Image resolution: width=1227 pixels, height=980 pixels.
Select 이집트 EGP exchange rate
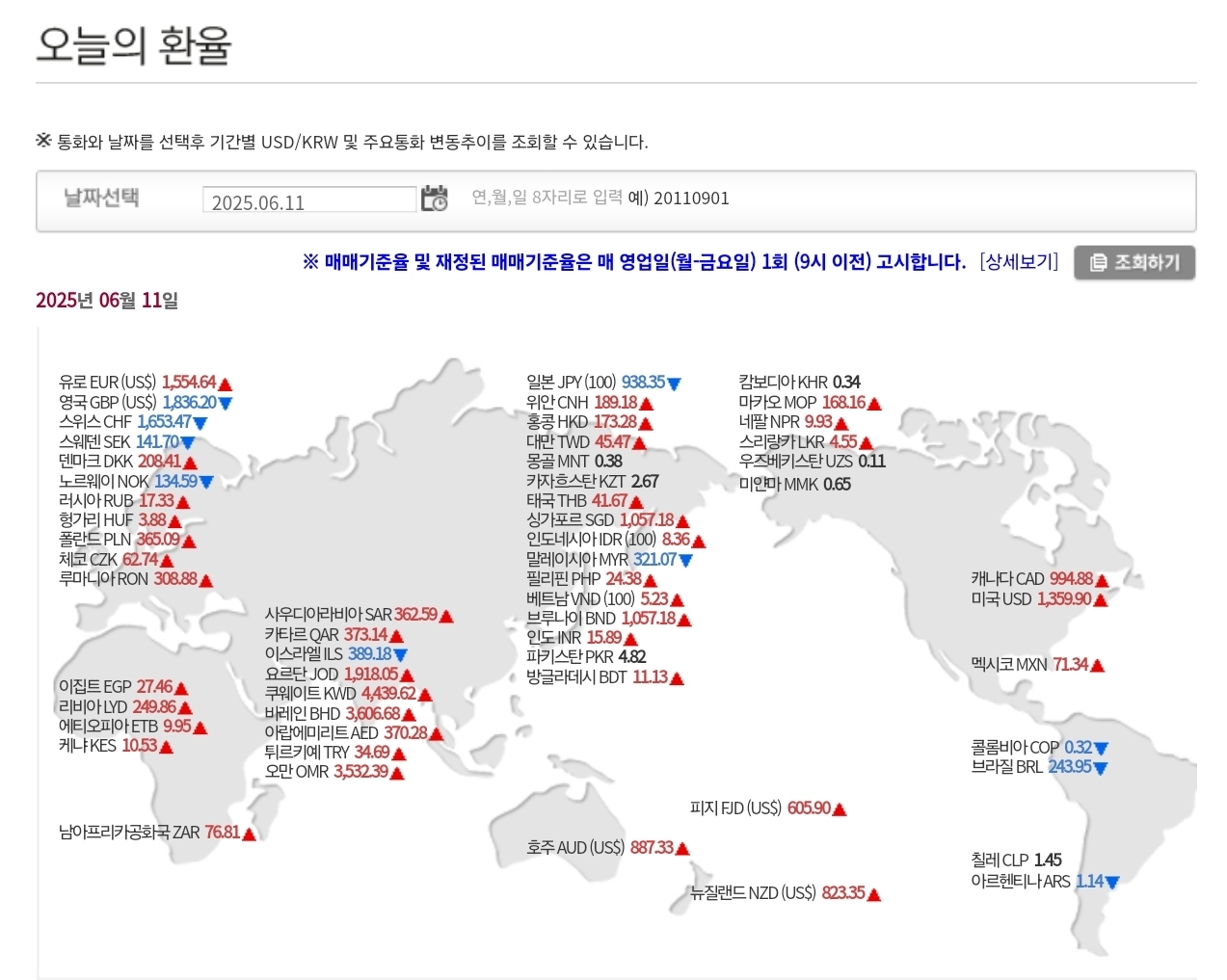pyautogui.click(x=123, y=687)
